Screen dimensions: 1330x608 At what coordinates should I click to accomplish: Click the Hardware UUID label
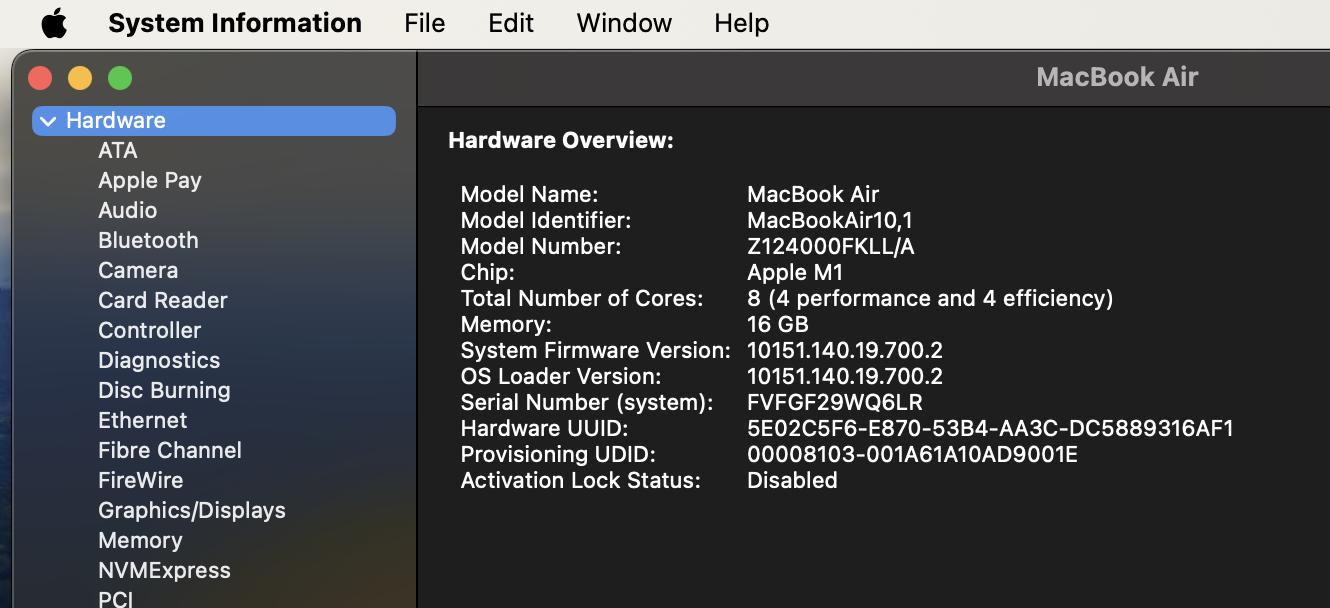click(x=545, y=428)
